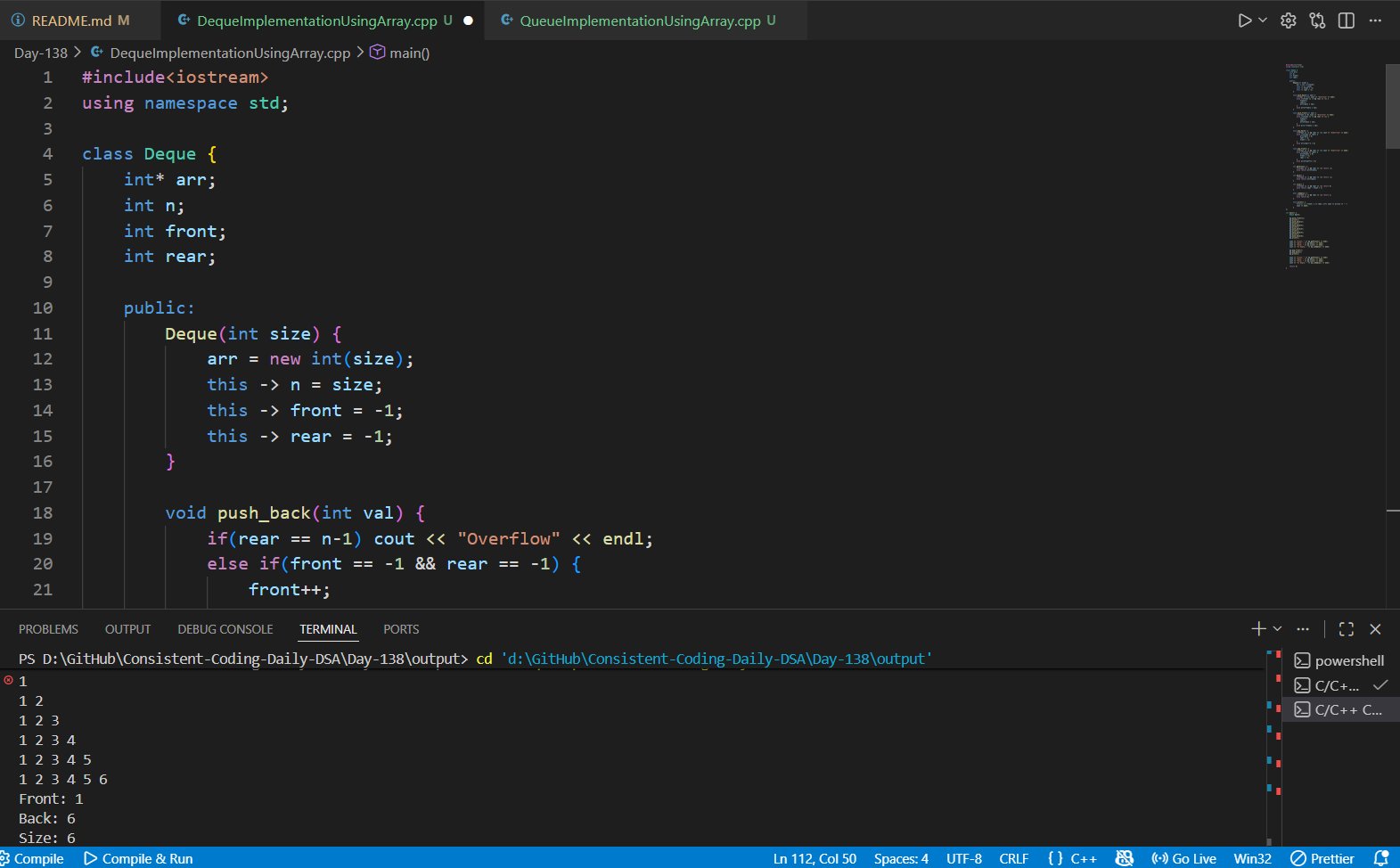1400x868 pixels.
Task: Open C++ language mode selector
Action: (x=1073, y=858)
